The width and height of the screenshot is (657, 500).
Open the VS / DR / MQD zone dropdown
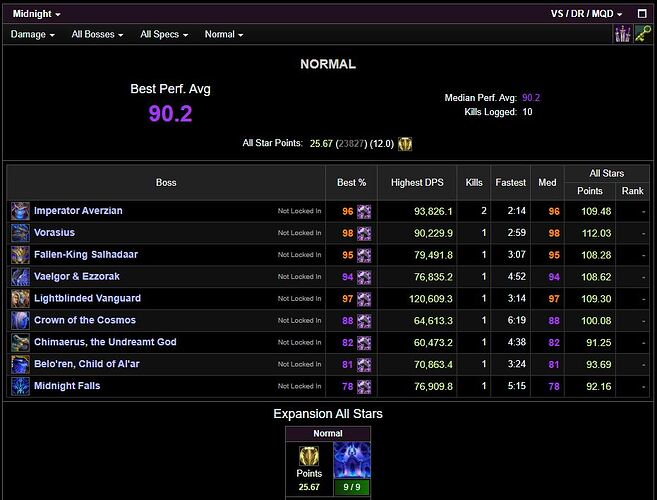[586, 14]
